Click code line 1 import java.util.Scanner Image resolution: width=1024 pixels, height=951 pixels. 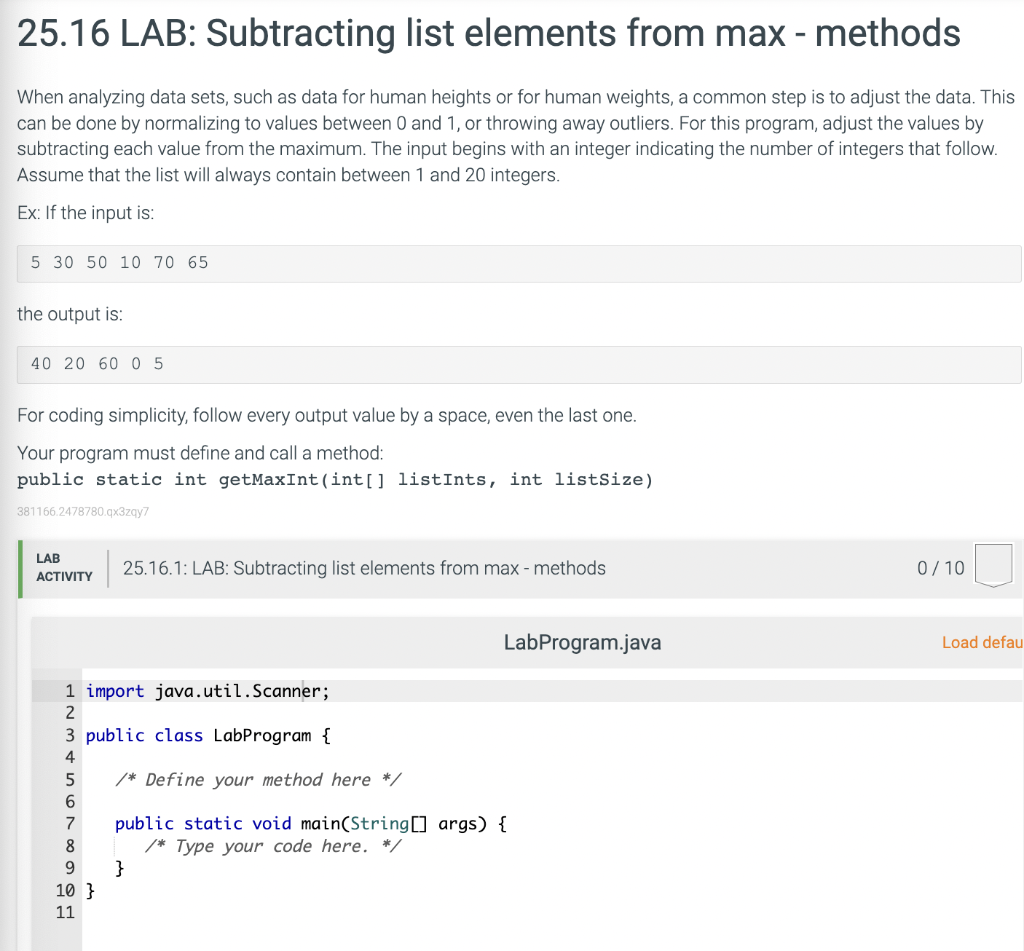(208, 691)
